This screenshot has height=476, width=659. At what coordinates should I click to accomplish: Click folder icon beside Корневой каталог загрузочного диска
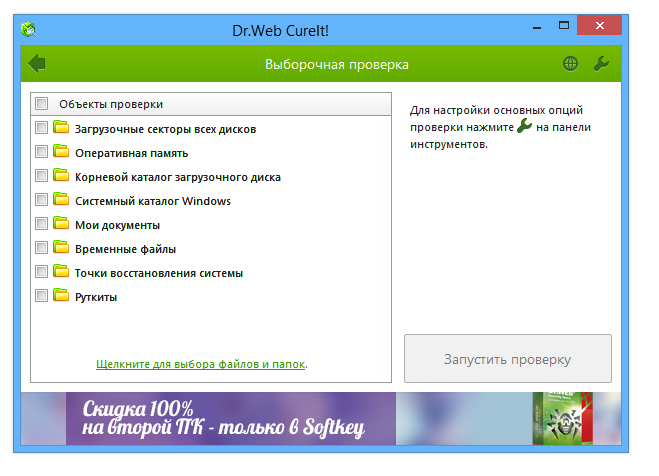point(61,175)
